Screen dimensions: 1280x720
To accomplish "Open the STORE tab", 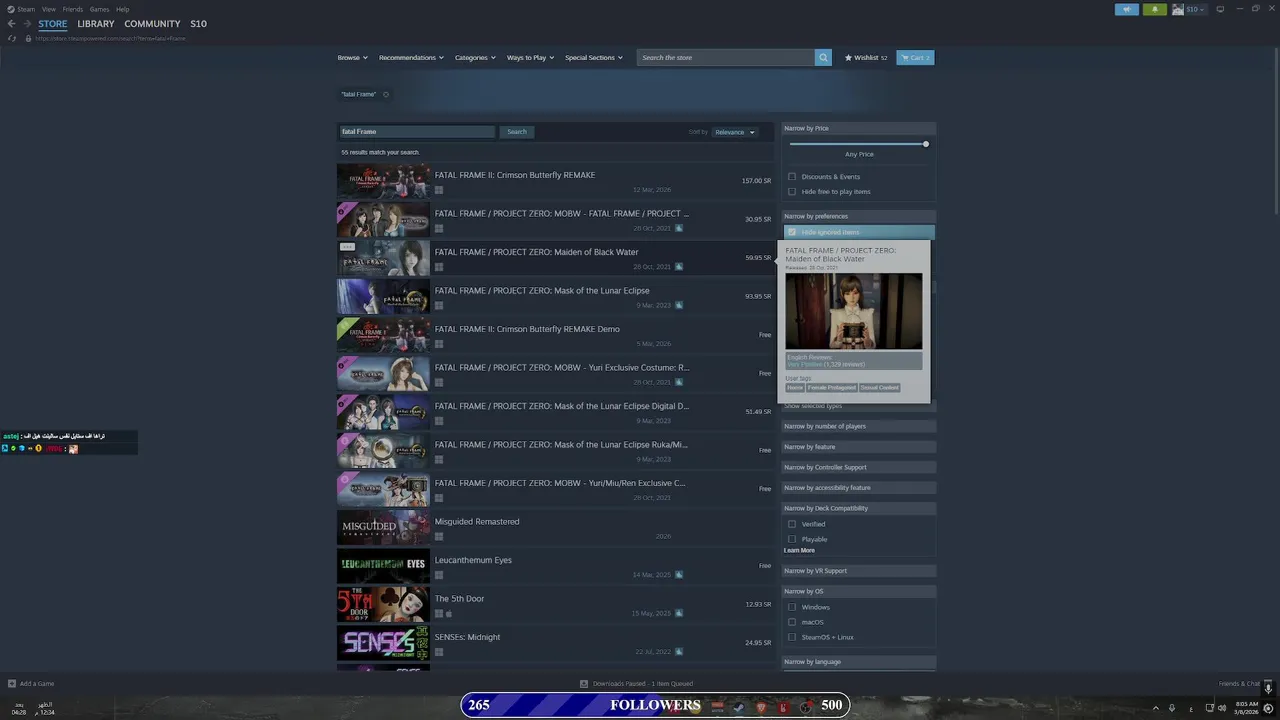I will (x=53, y=24).
